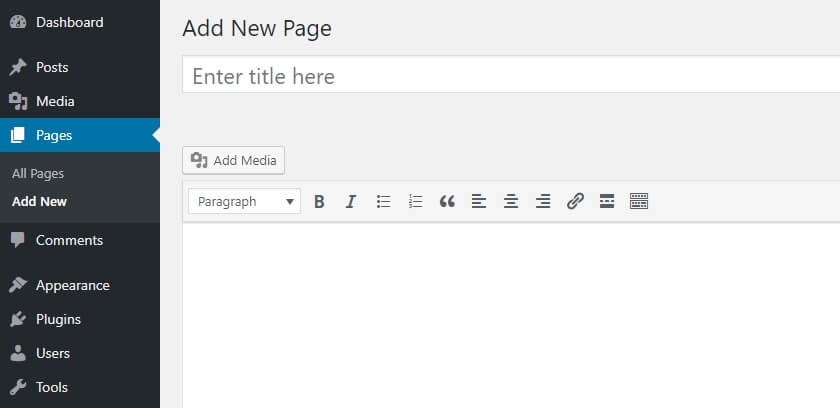Align text left
The height and width of the screenshot is (408, 840).
479,201
